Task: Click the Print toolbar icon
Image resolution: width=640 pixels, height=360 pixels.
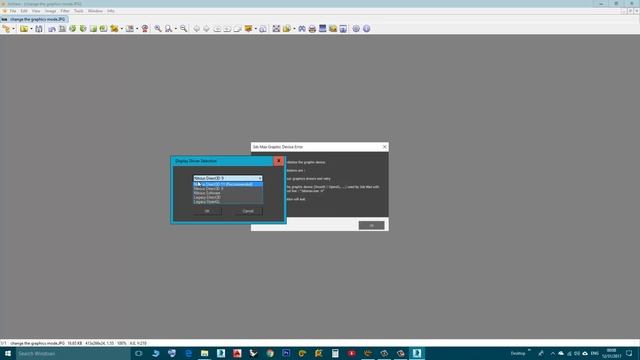Action: coord(312,29)
